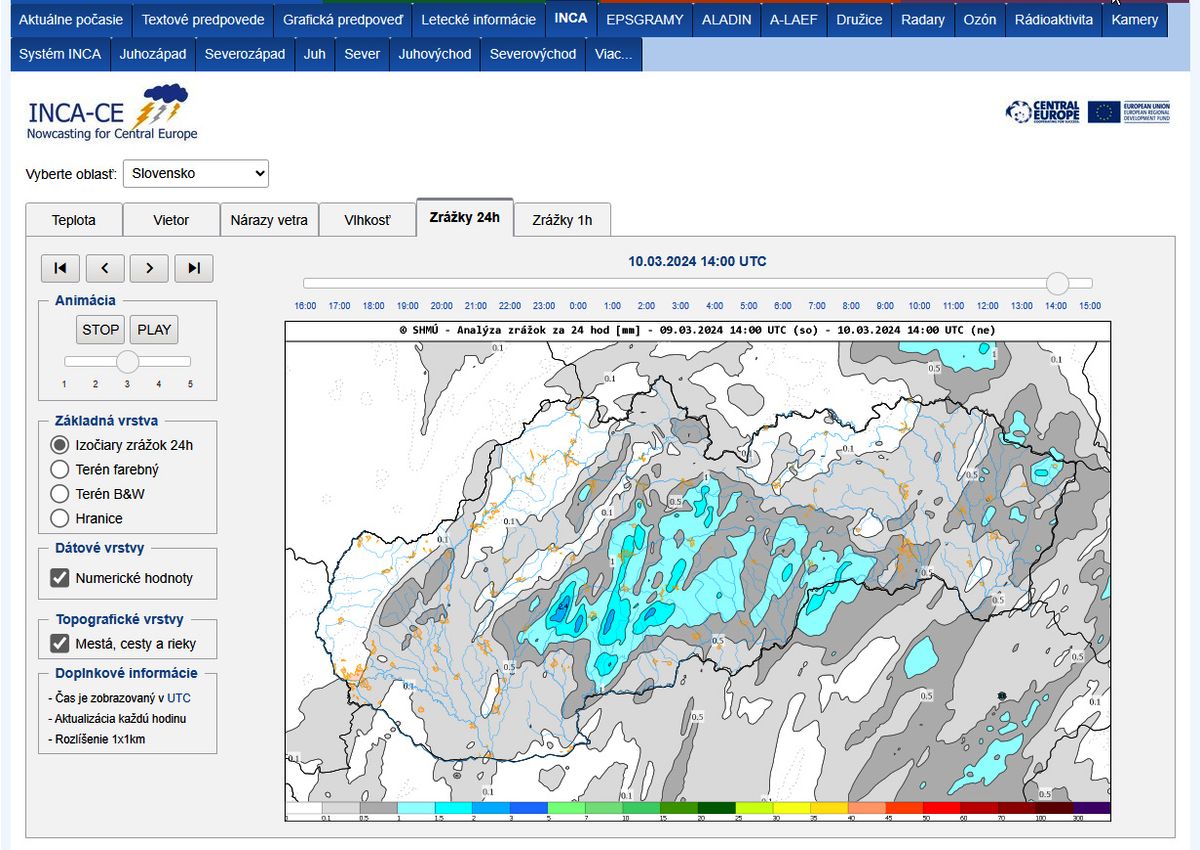Select the 12:00 time label on timeline

tap(987, 306)
